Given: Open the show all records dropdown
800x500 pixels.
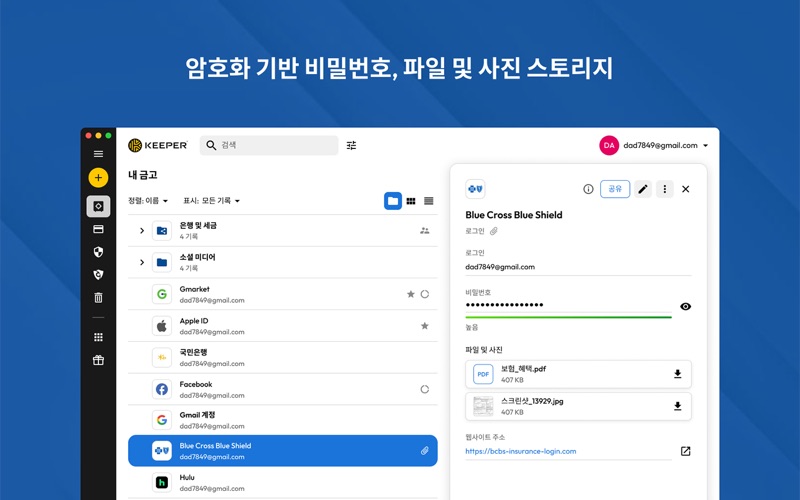Looking at the screenshot, I should [x=211, y=201].
